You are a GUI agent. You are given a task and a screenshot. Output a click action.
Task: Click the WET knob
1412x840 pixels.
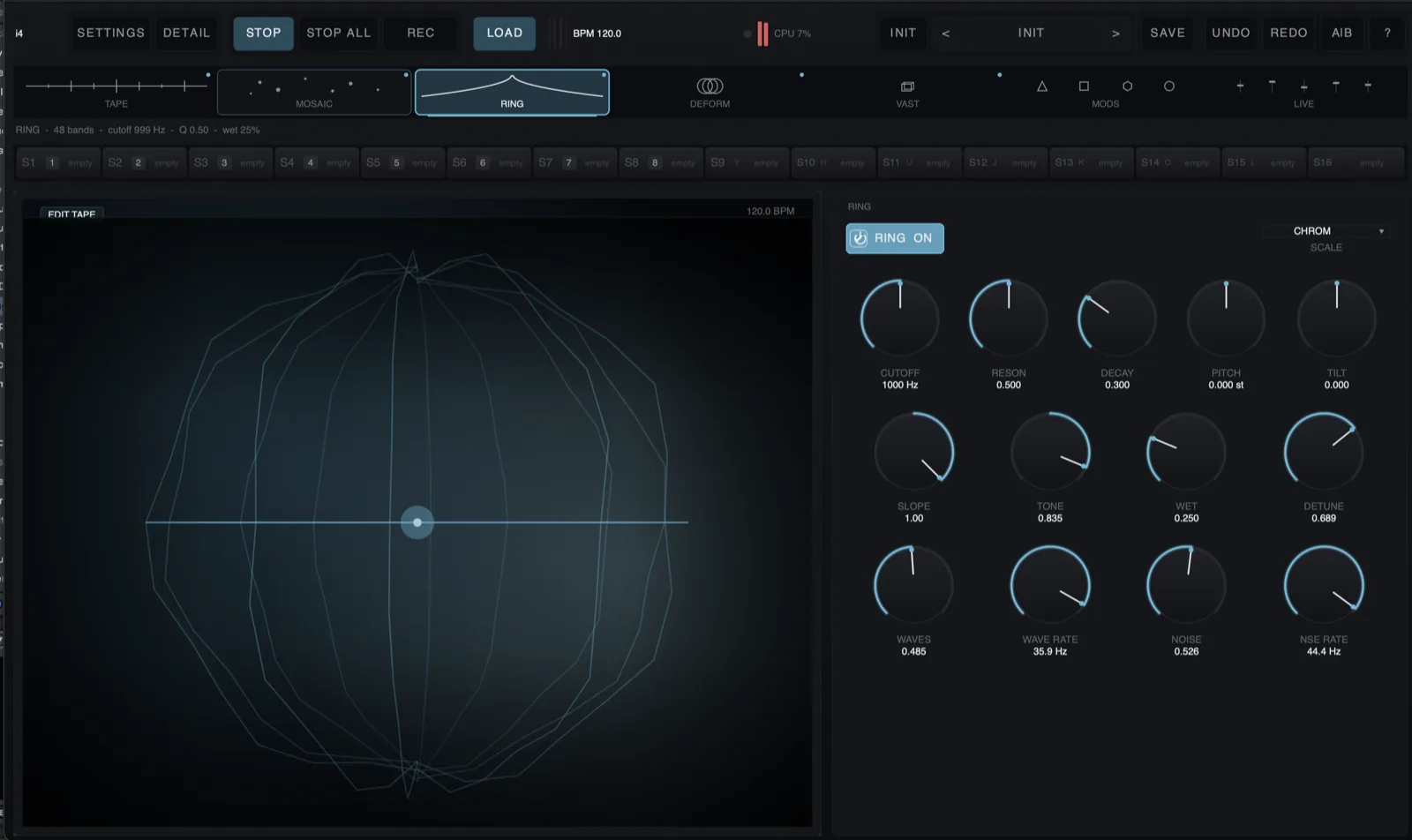[1186, 452]
